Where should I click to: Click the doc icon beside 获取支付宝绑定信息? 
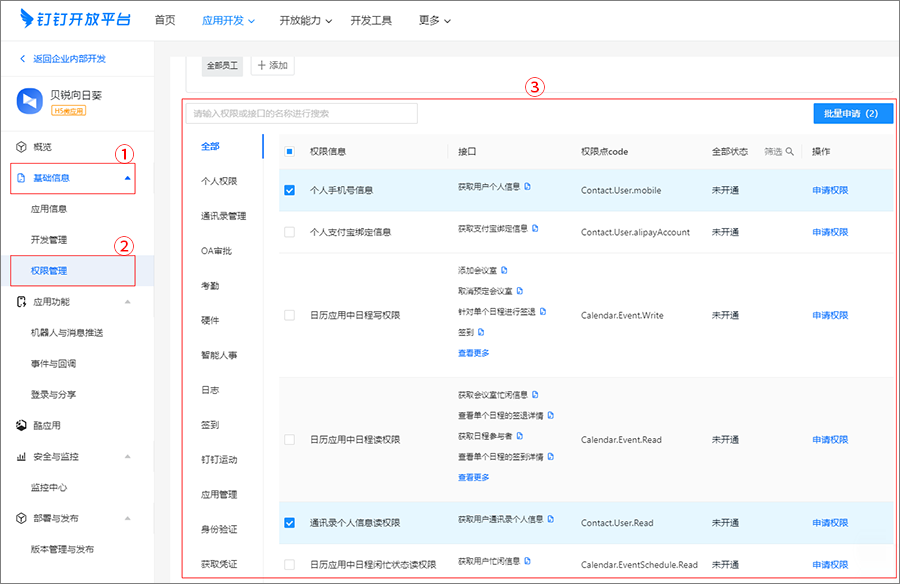(535, 228)
